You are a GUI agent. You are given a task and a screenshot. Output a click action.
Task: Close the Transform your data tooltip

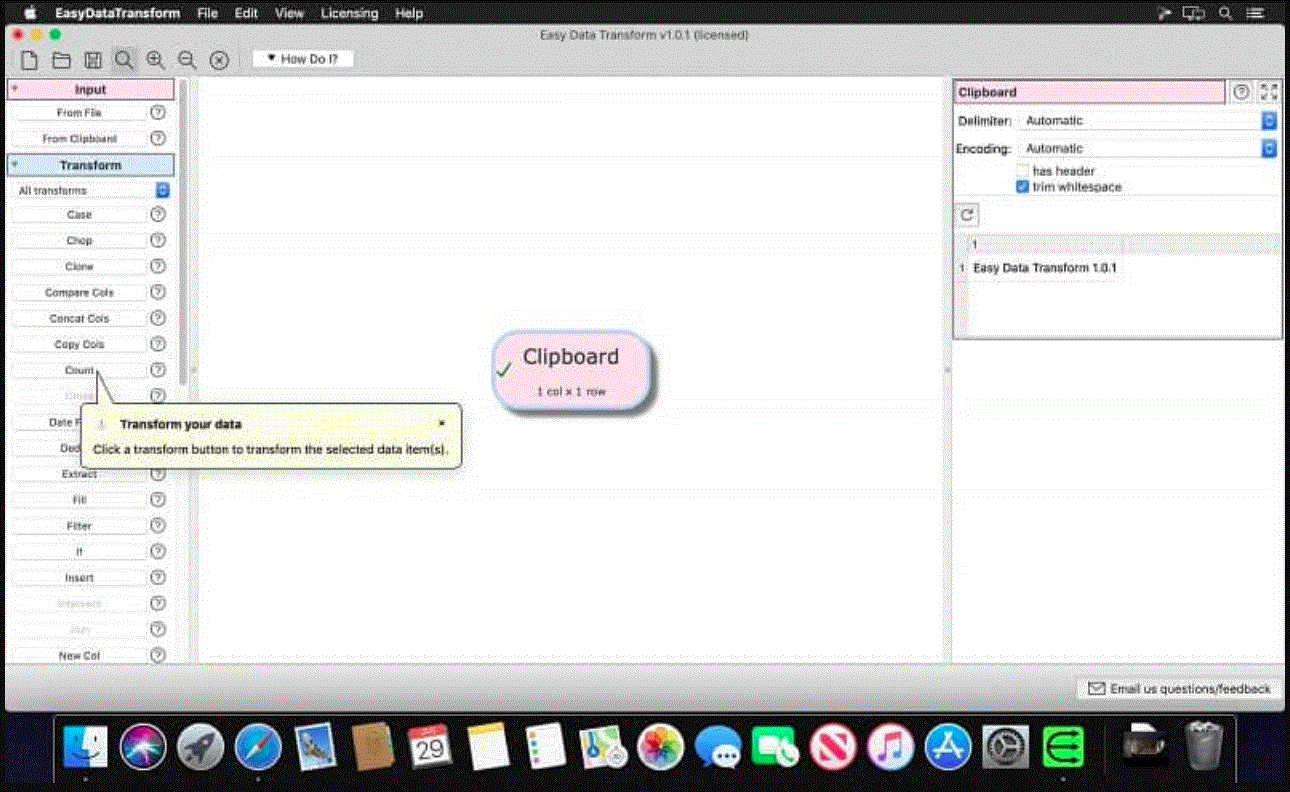tap(442, 423)
